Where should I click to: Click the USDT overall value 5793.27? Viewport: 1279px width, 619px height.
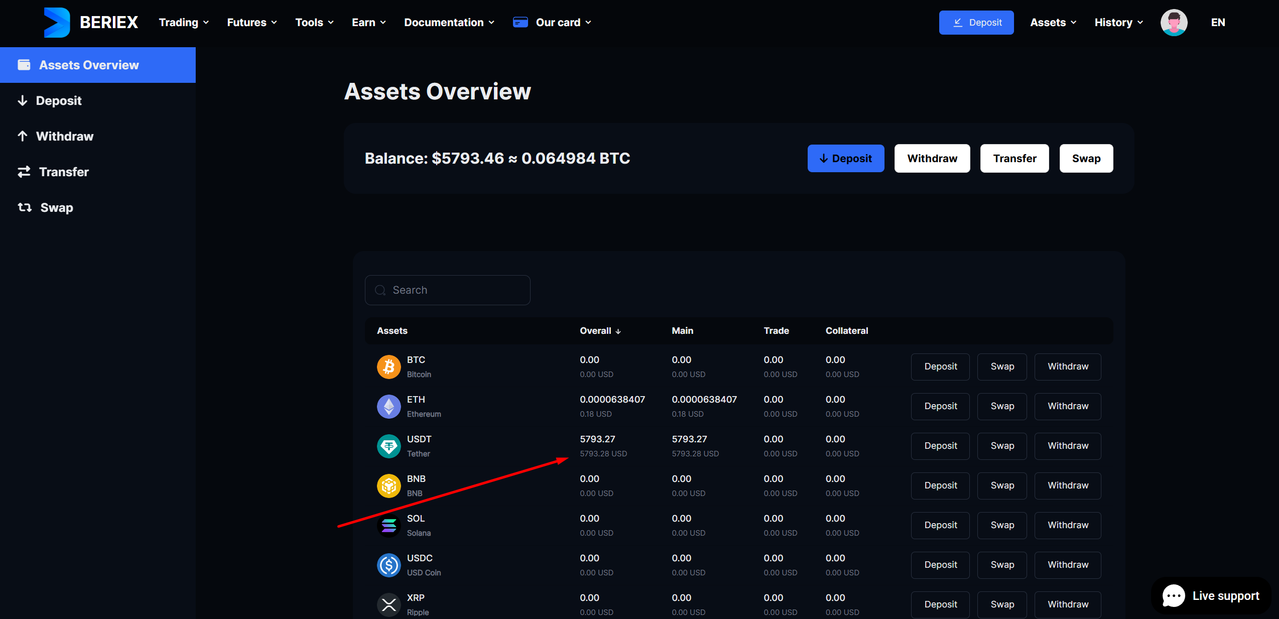coord(597,439)
